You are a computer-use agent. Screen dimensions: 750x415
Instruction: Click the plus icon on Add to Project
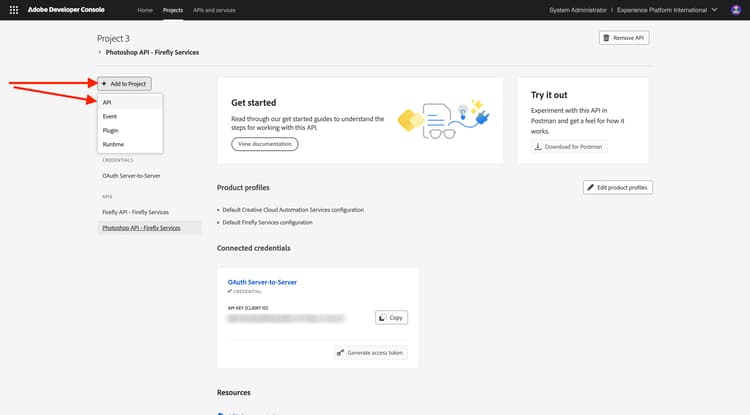(104, 83)
